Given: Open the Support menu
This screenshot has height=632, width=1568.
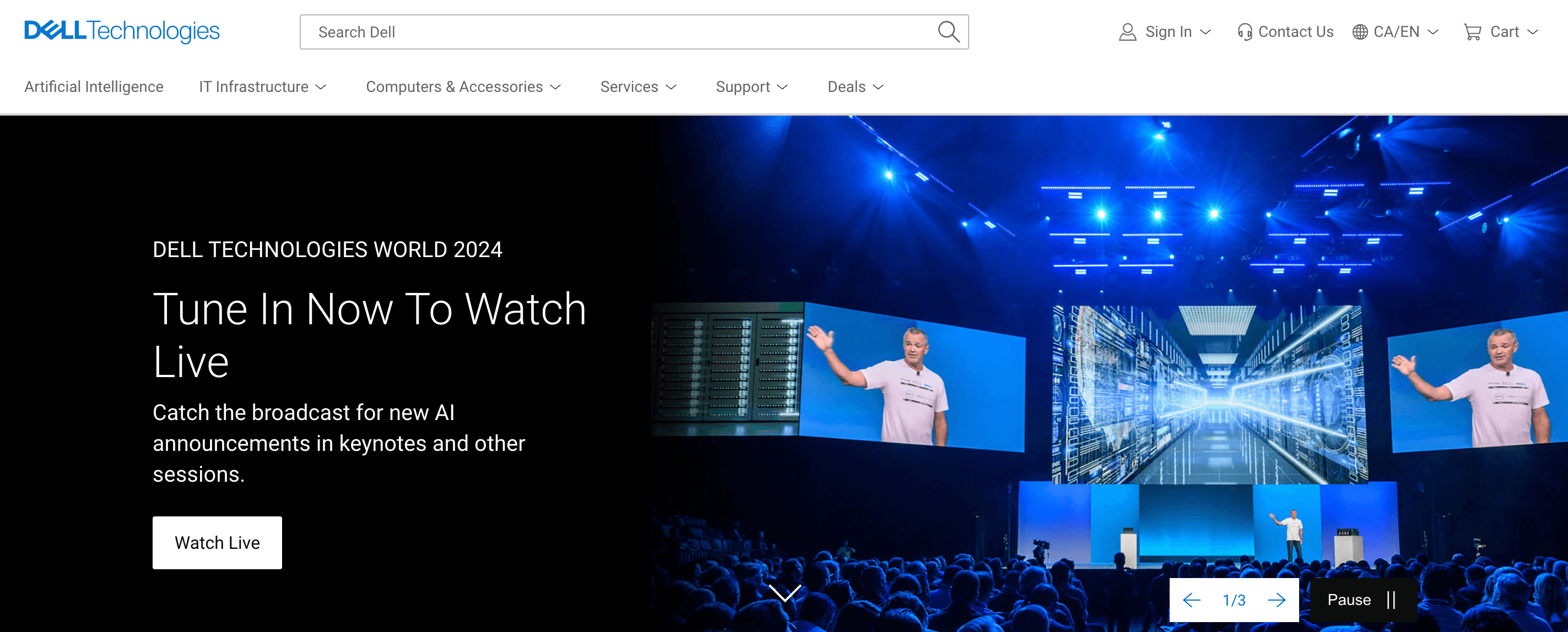Looking at the screenshot, I should tap(751, 87).
